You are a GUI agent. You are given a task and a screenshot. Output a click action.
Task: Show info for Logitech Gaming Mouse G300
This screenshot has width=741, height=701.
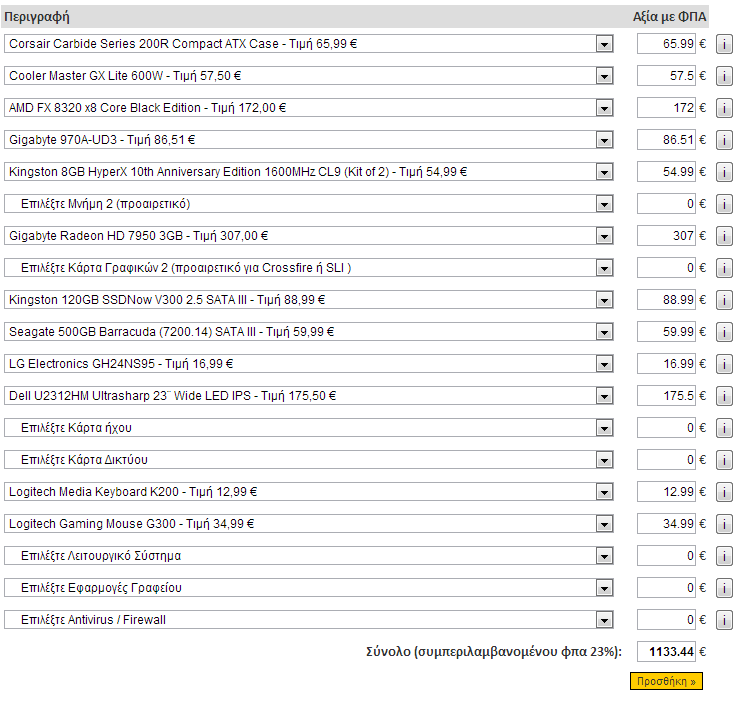coord(724,524)
